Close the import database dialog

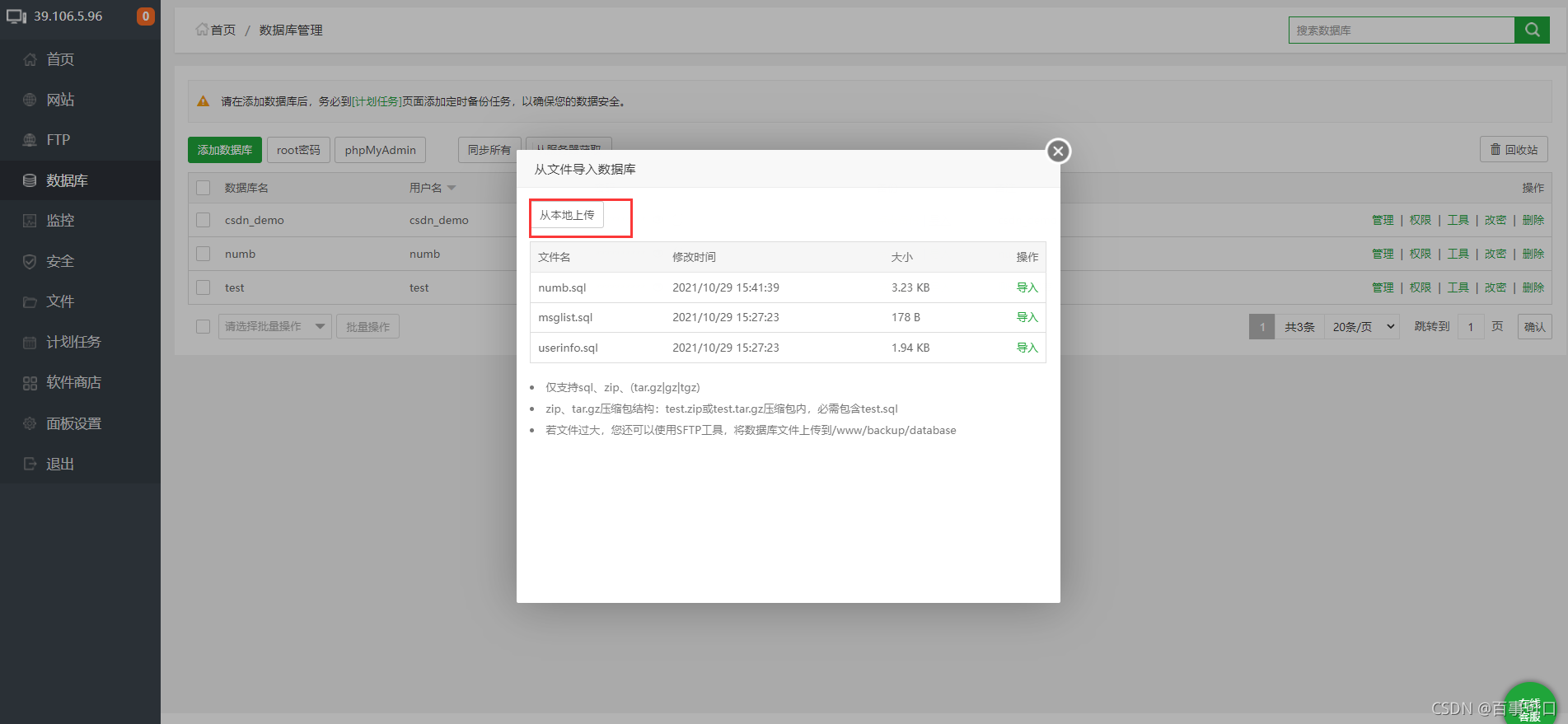point(1058,151)
